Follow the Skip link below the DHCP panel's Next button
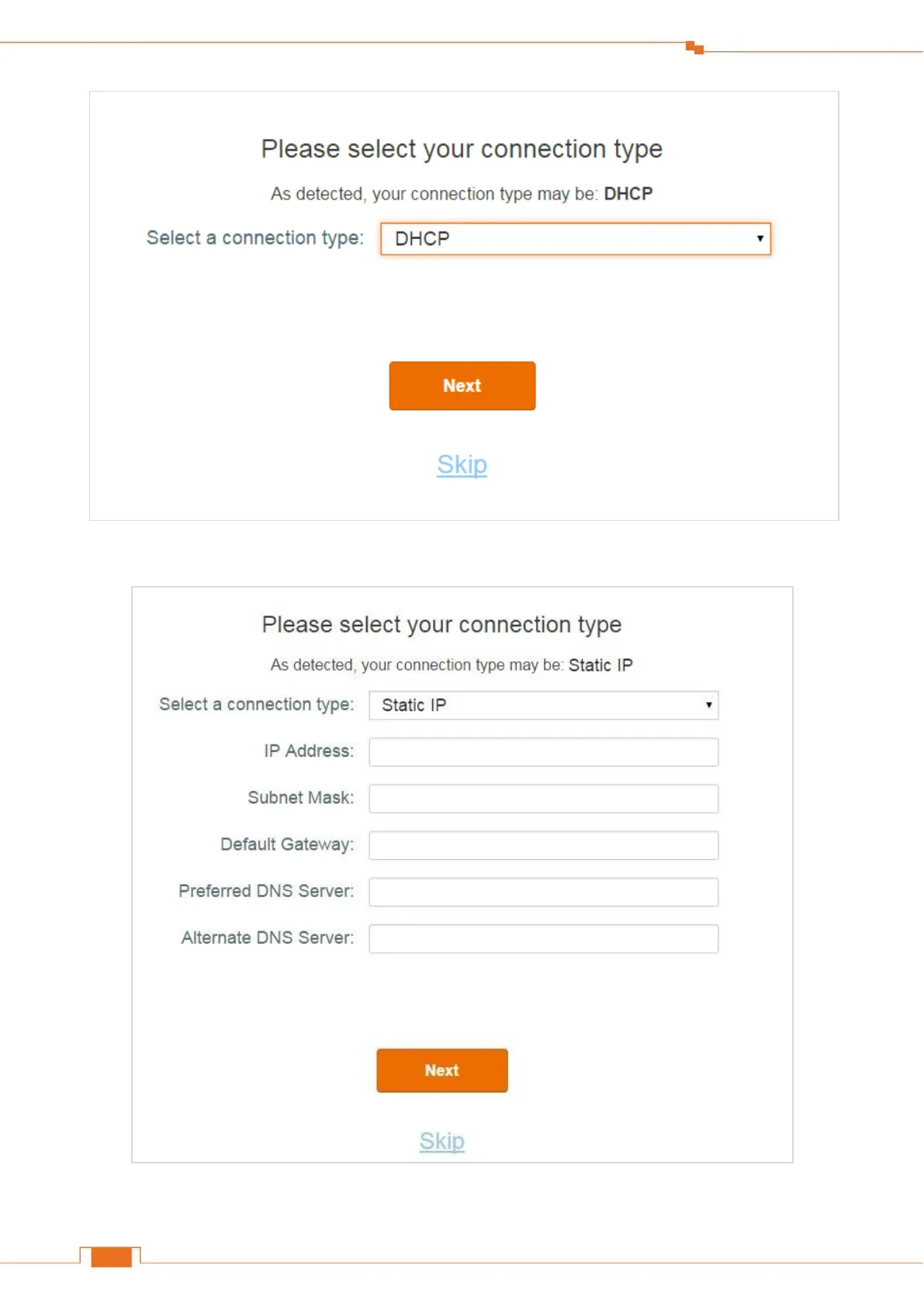 [x=462, y=465]
